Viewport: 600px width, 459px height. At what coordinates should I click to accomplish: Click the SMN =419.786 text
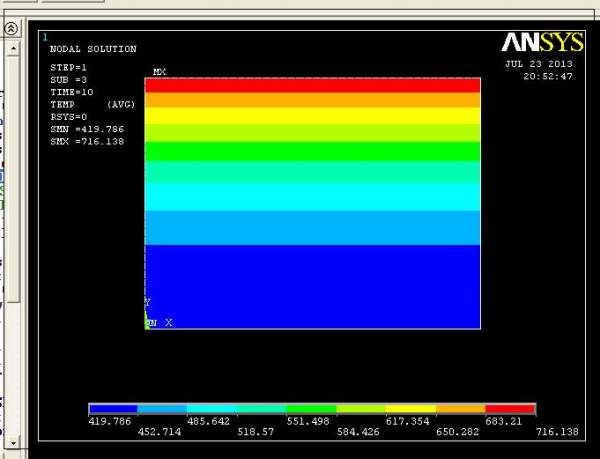tap(87, 129)
